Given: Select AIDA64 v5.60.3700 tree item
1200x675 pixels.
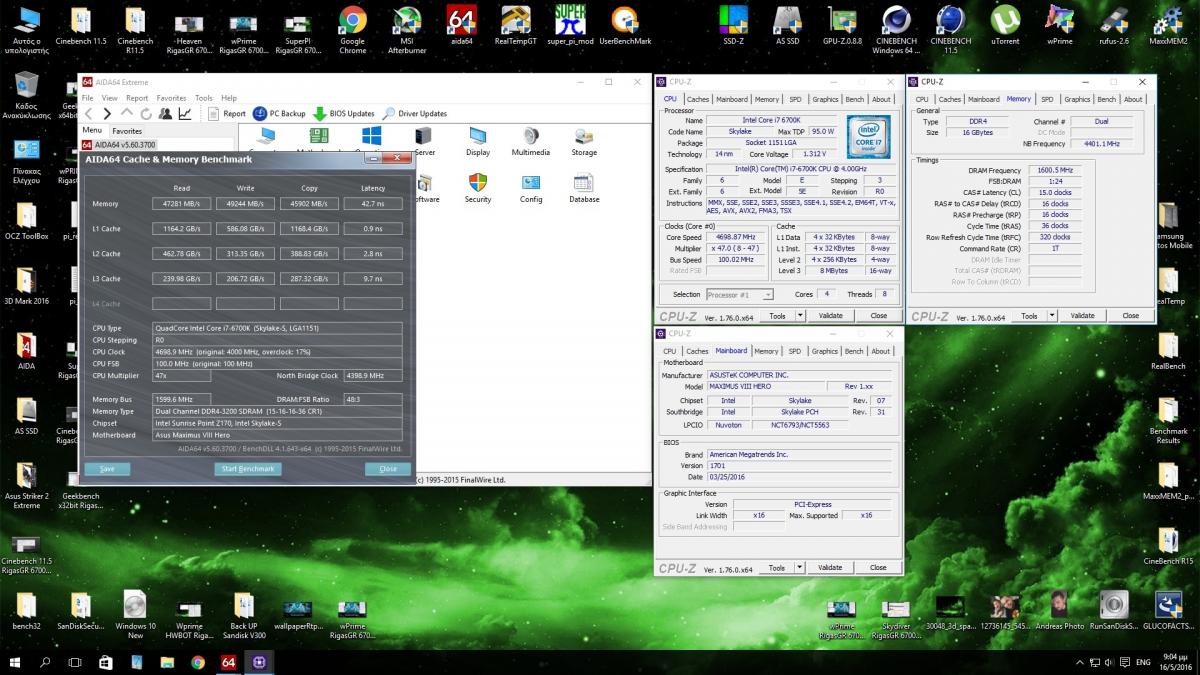Looking at the screenshot, I should click(x=125, y=146).
